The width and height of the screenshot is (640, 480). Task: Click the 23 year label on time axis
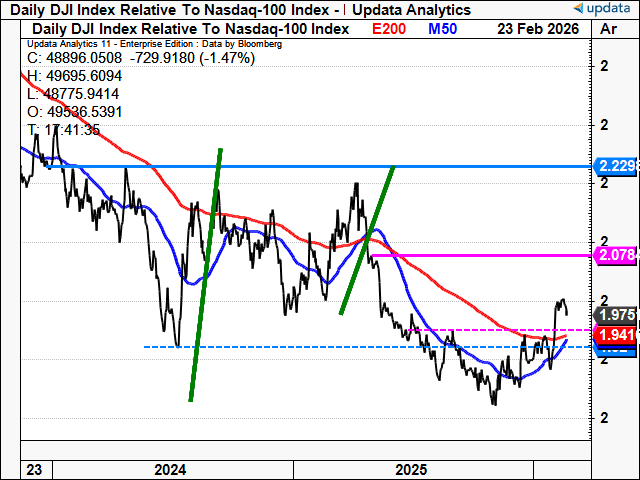(32, 469)
